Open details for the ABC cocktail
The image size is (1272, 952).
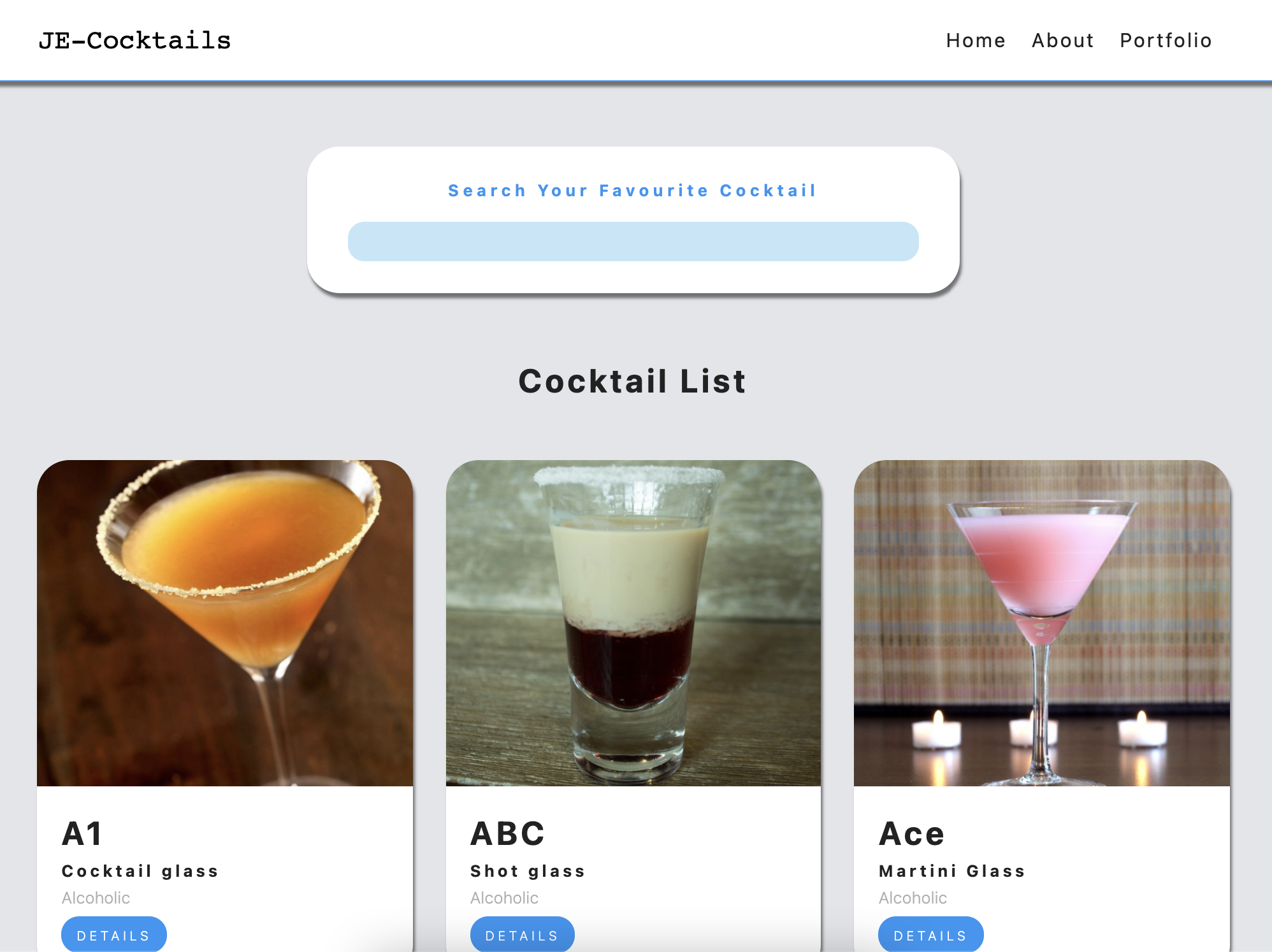click(x=522, y=935)
